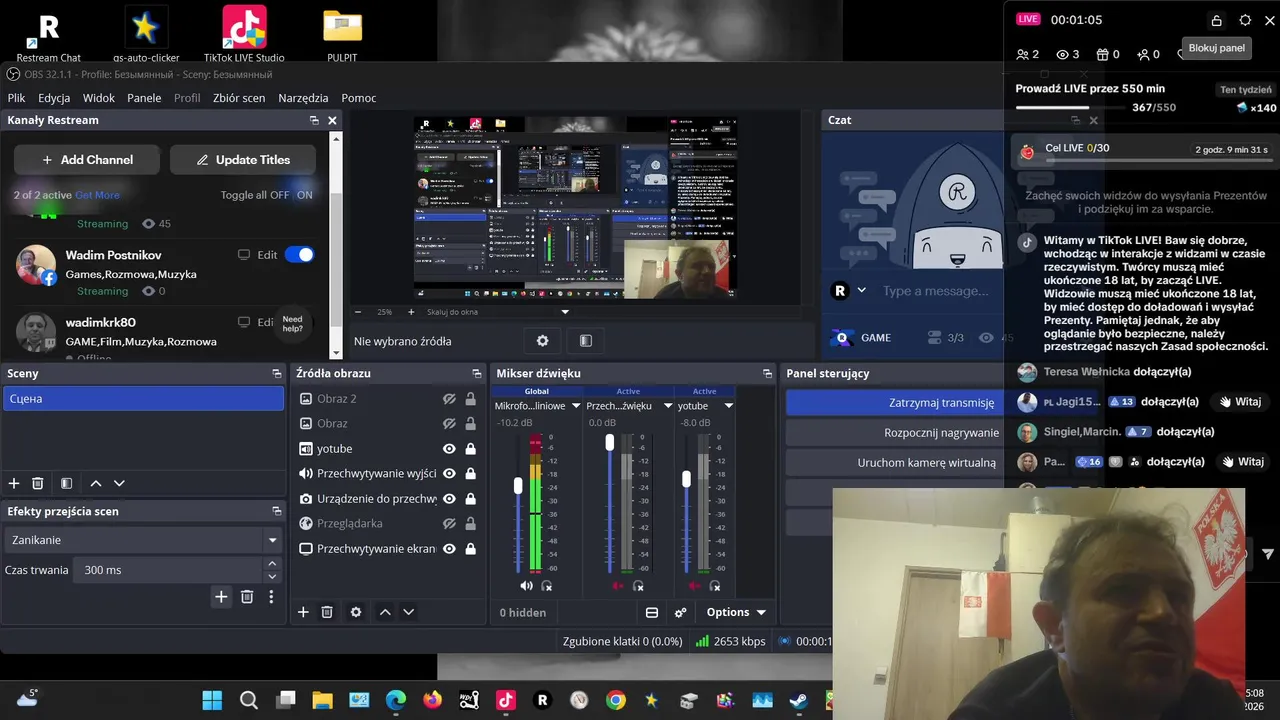This screenshot has width=1280, height=720.
Task: Open the Widok menu
Action: coord(99,98)
